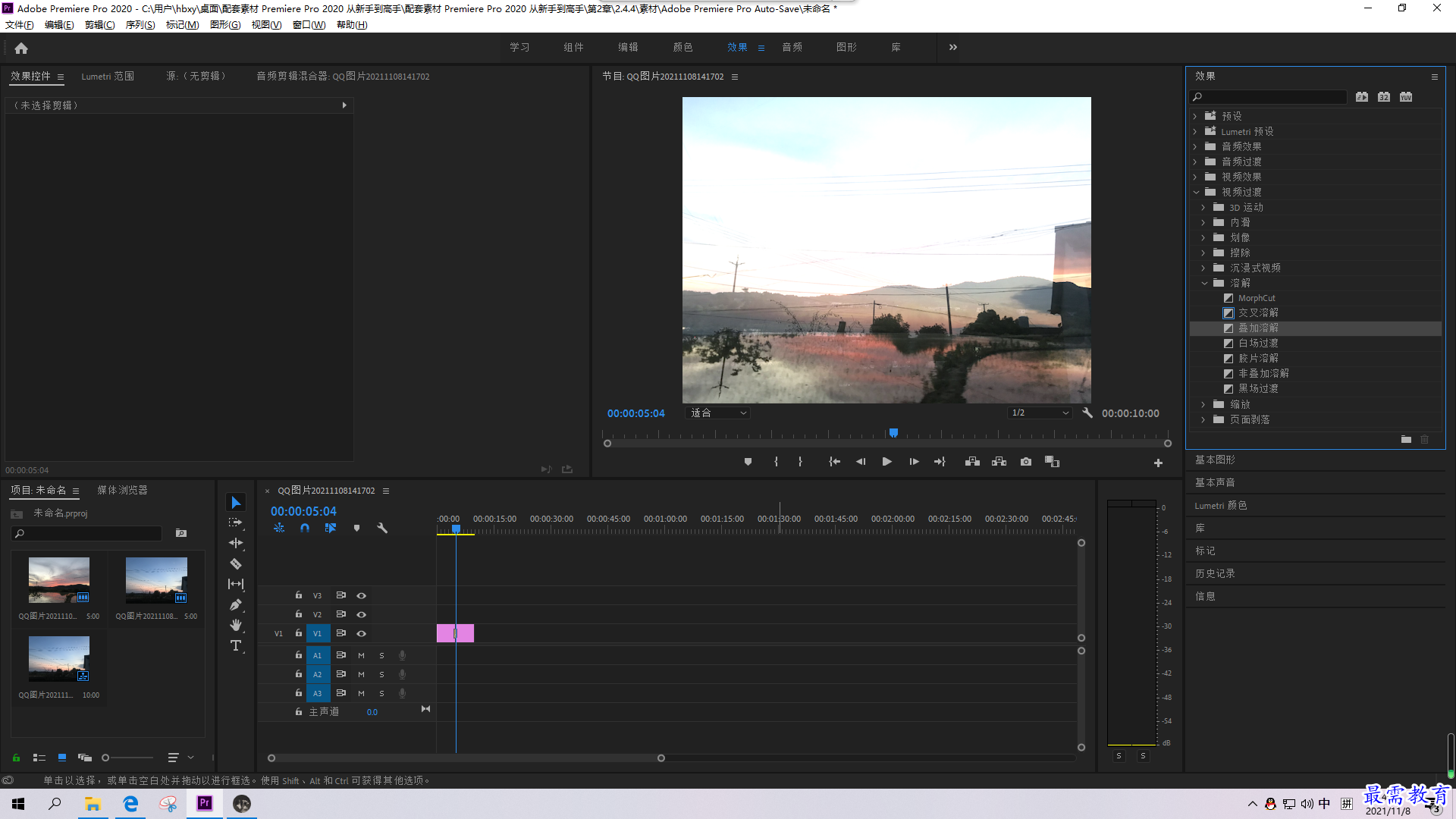
Task: Toggle A3 track targeting
Action: 317,693
